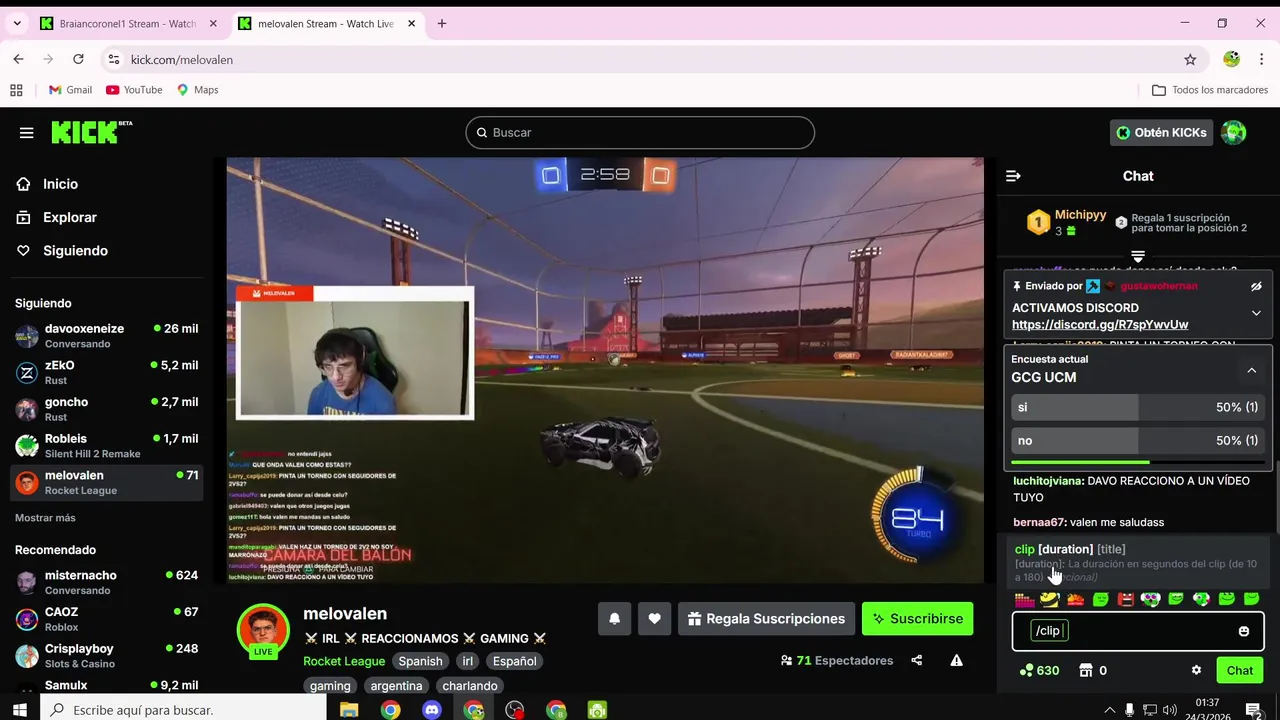
Task: Click the KICK logo
Action: (91, 132)
